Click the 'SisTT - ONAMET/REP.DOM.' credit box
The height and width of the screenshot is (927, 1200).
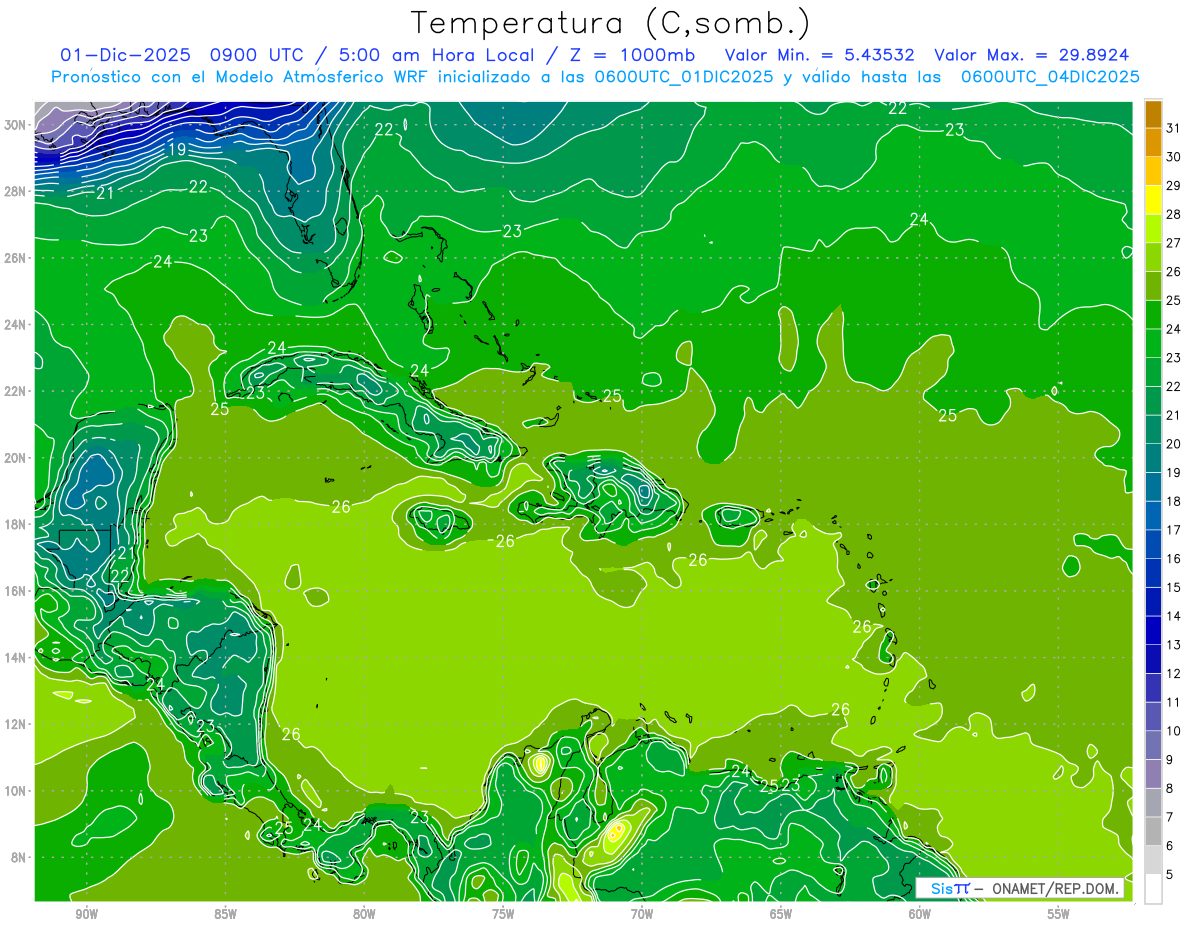(x=1020, y=888)
